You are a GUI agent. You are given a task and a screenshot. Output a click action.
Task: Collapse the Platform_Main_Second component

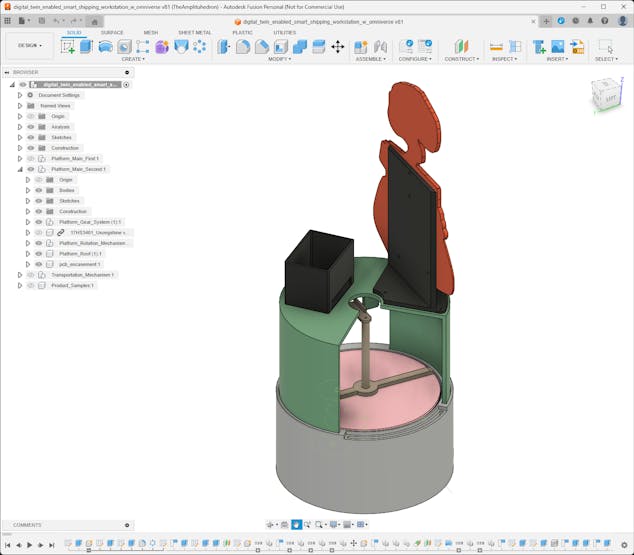(19, 169)
